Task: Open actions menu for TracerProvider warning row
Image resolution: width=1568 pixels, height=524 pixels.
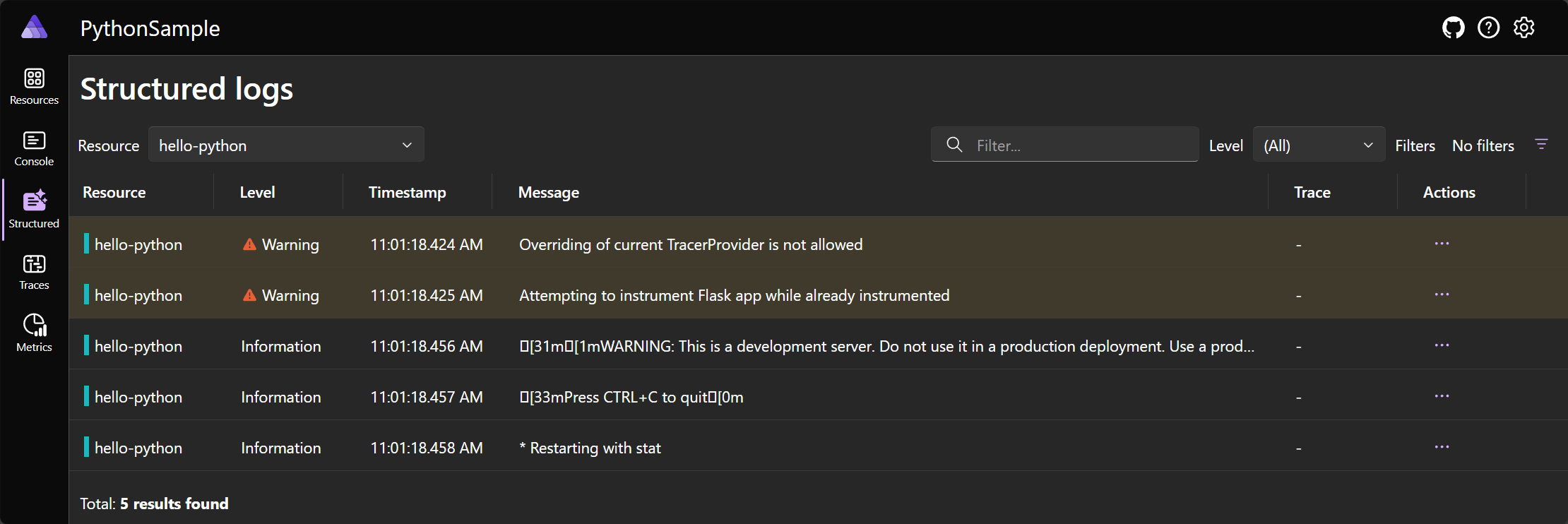Action: [1442, 244]
